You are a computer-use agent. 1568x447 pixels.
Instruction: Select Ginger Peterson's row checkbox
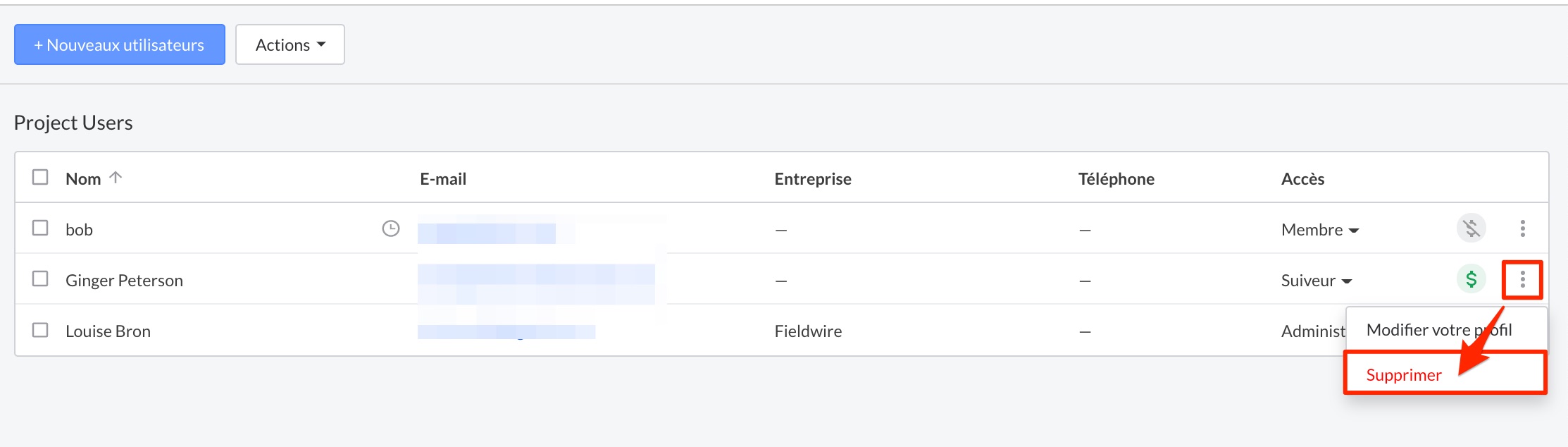[40, 278]
